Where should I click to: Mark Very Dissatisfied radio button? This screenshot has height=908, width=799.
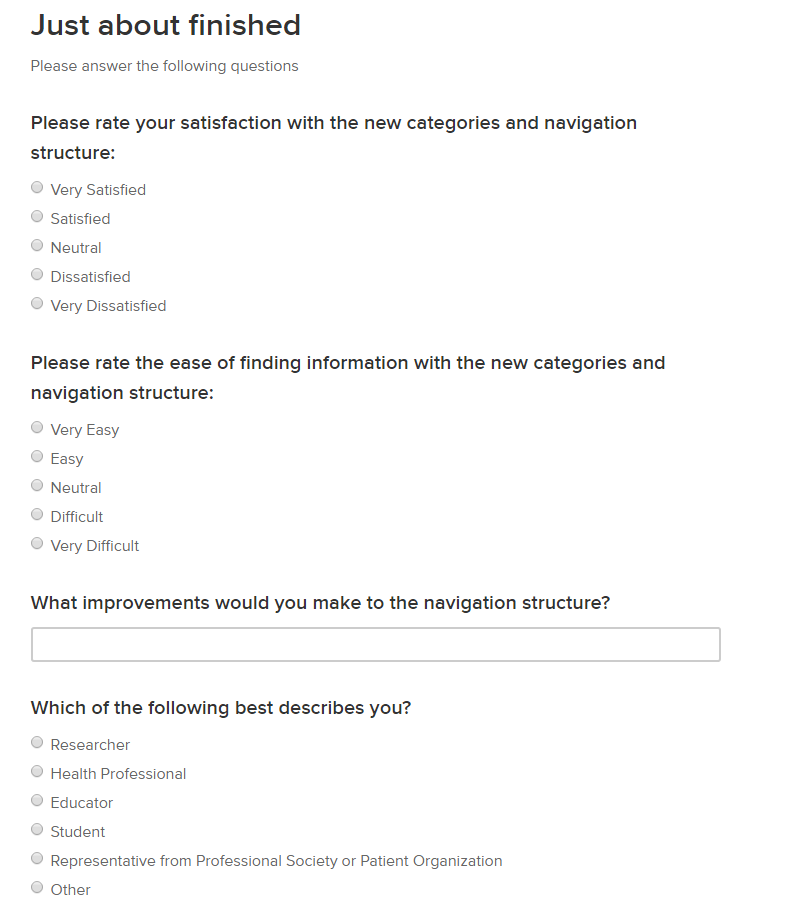pos(37,303)
